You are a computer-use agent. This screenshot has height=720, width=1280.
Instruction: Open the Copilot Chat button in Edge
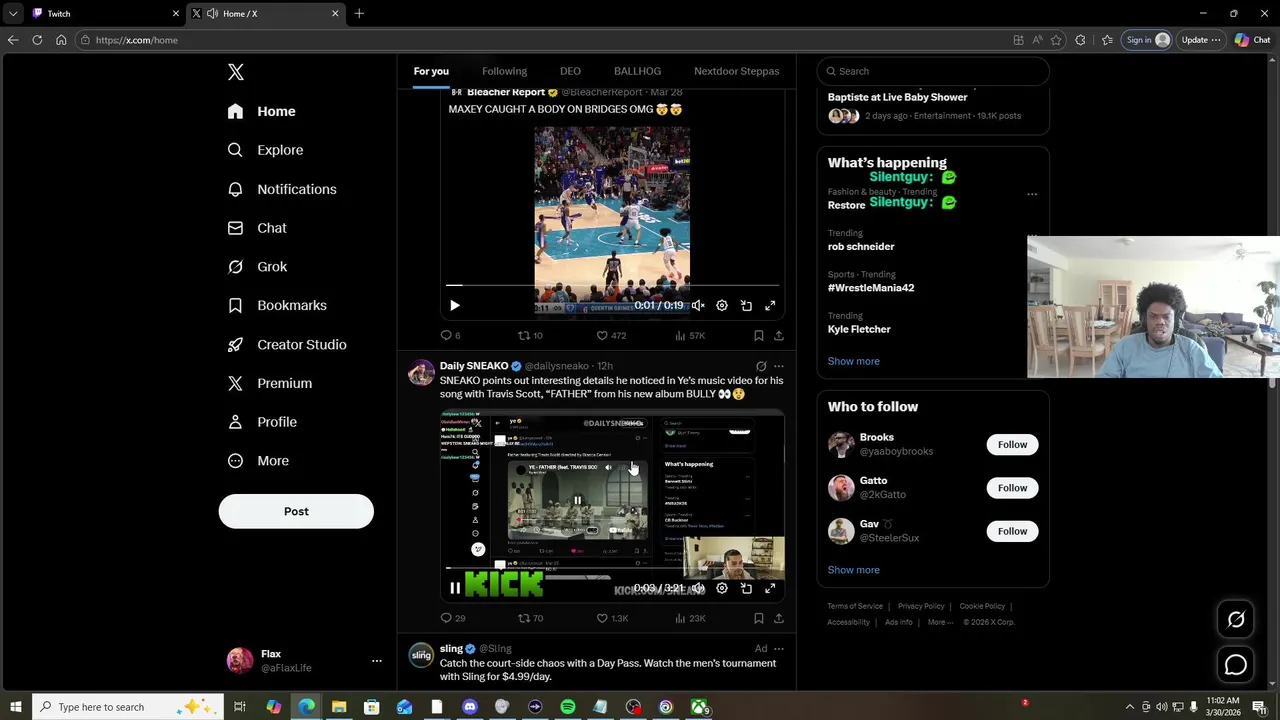coord(1252,40)
